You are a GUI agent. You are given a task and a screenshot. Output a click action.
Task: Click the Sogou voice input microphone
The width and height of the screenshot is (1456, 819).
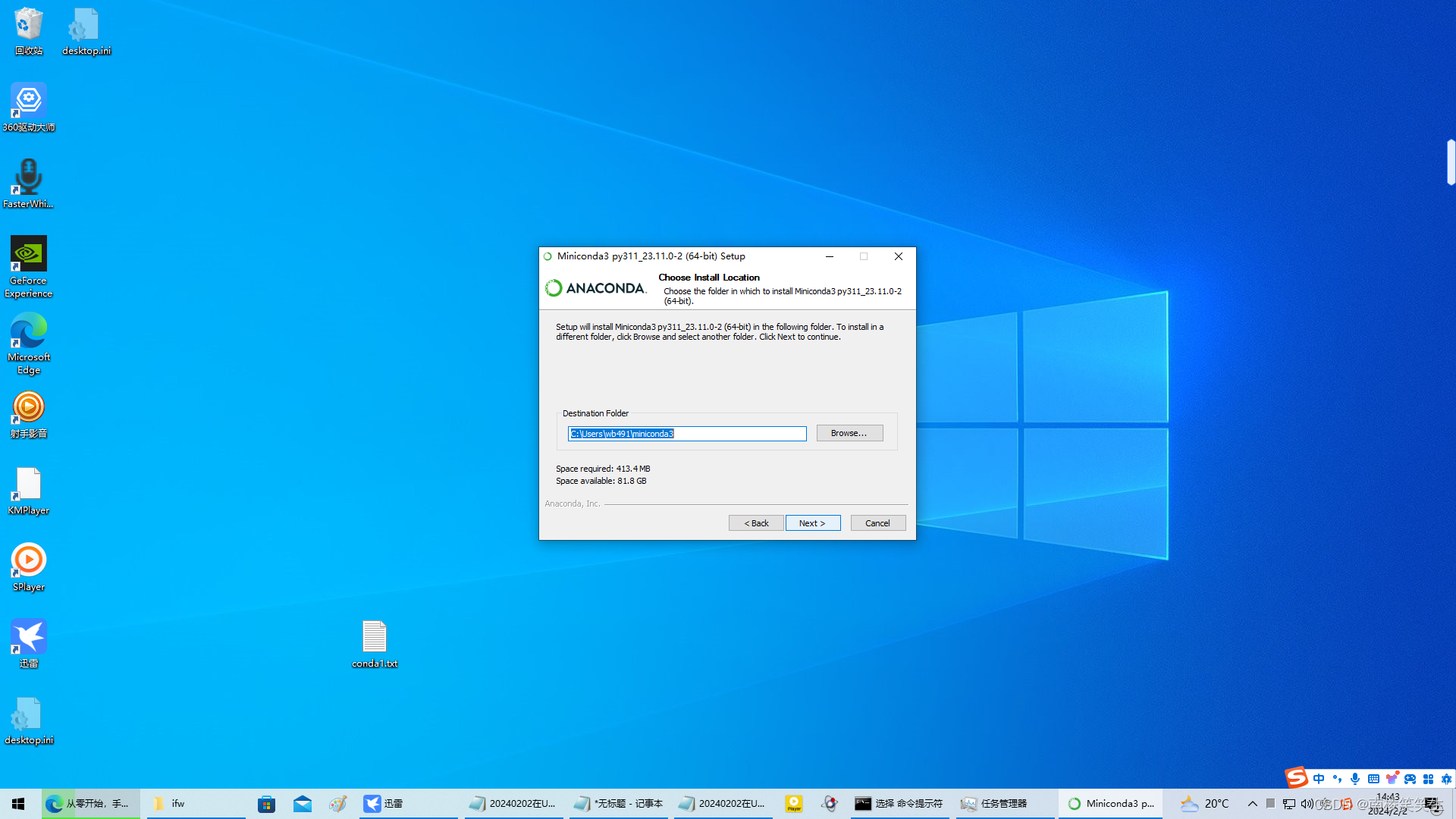pos(1355,779)
